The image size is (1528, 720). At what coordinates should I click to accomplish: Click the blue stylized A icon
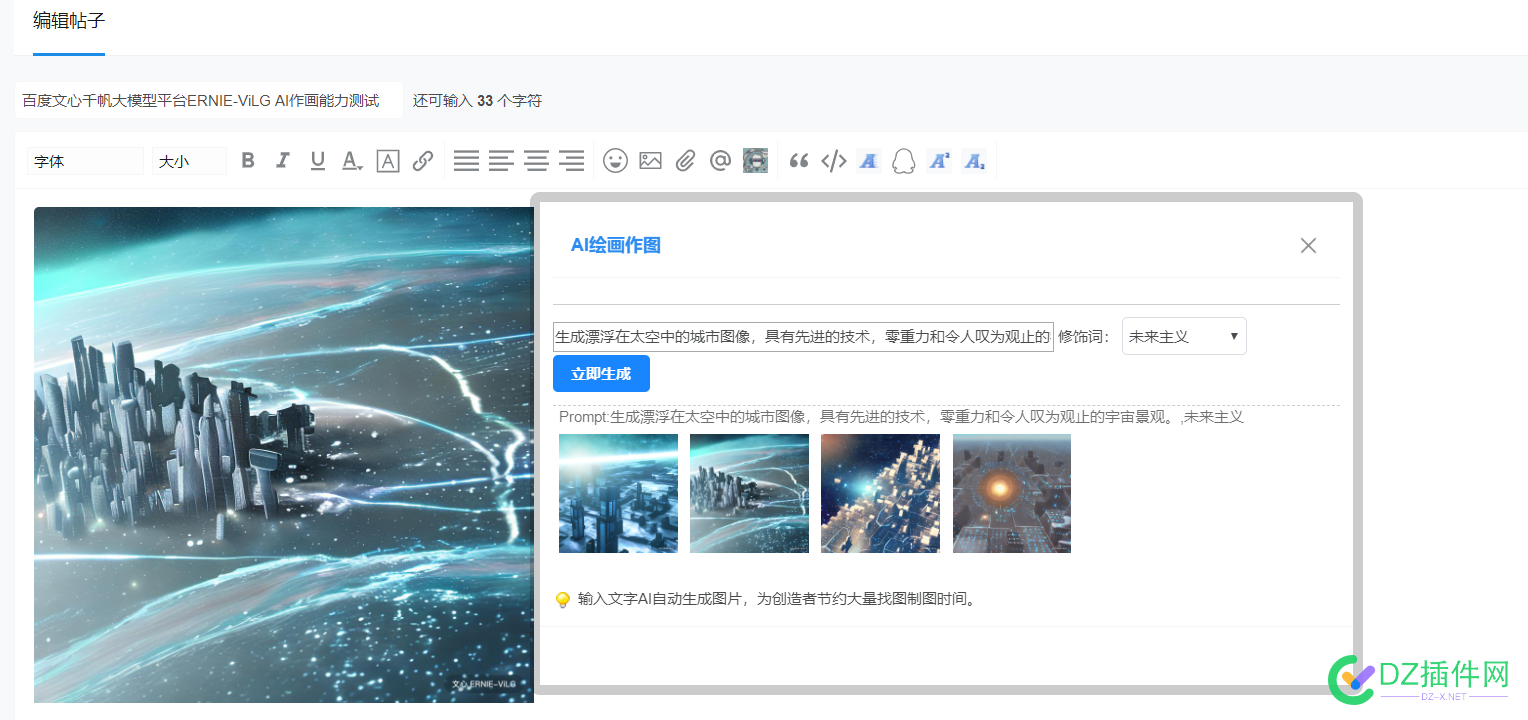[868, 161]
